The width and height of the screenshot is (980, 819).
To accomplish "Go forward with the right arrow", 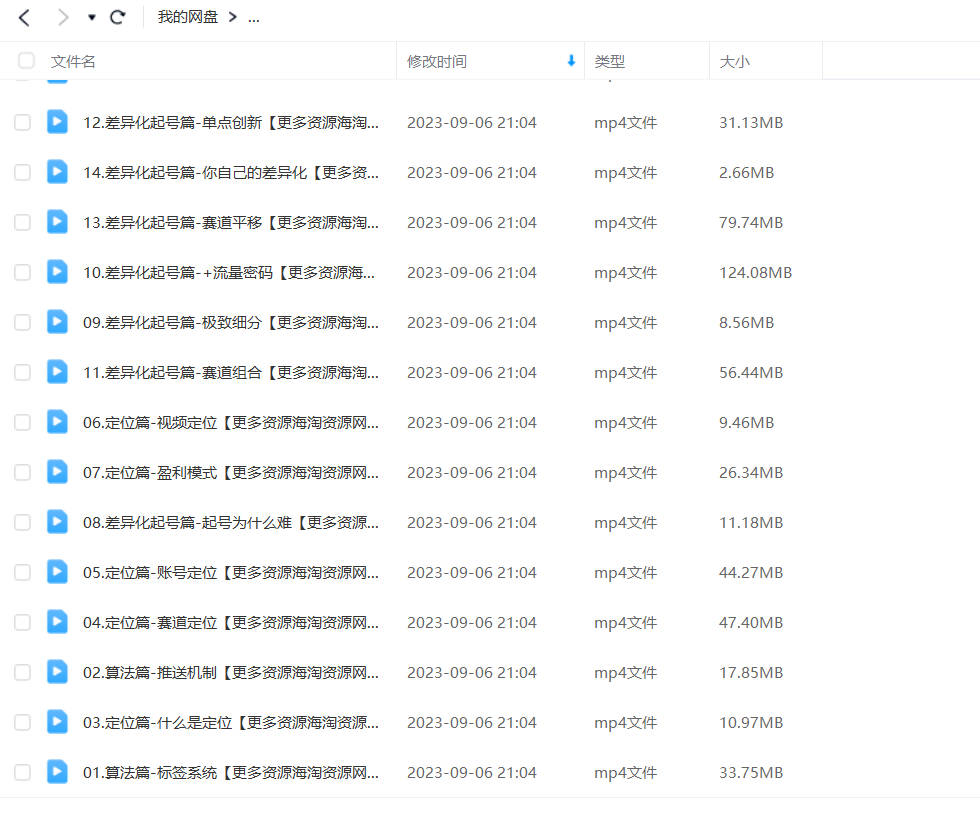I will pyautogui.click(x=62, y=18).
